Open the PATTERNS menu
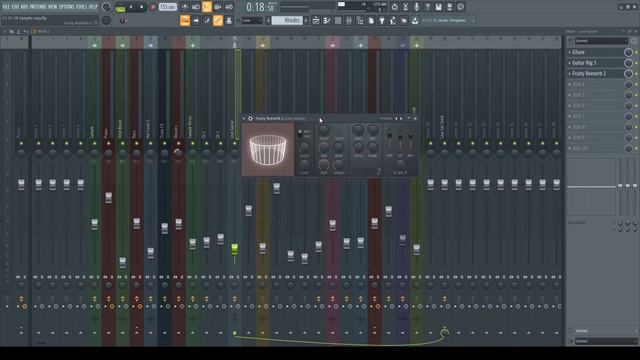The height and width of the screenshot is (360, 640). [38, 7]
